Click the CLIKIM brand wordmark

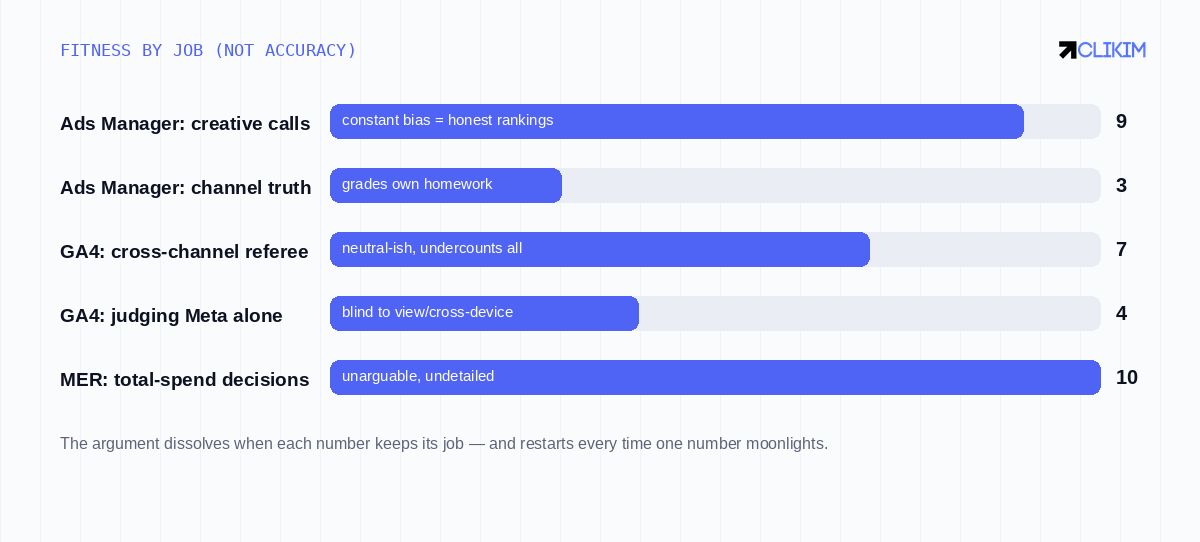tap(1112, 50)
